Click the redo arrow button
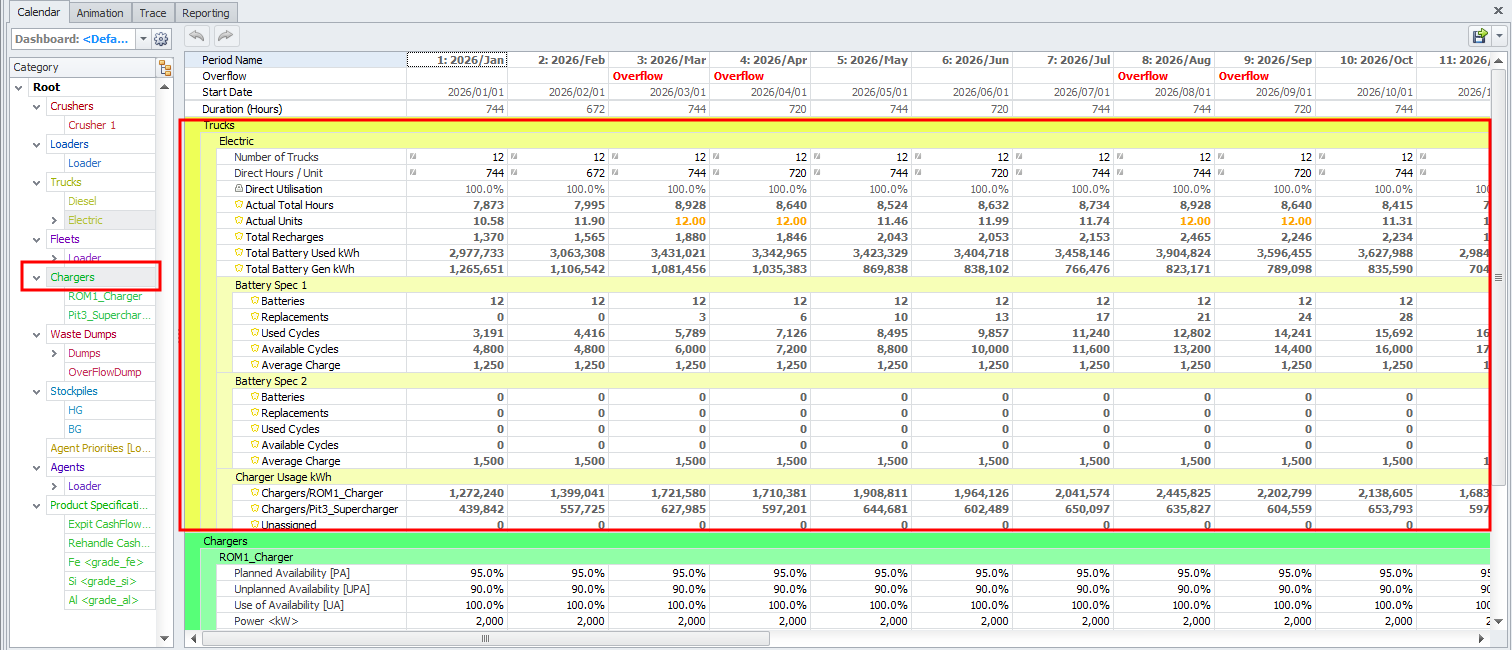The width and height of the screenshot is (1512, 650). tap(225, 37)
